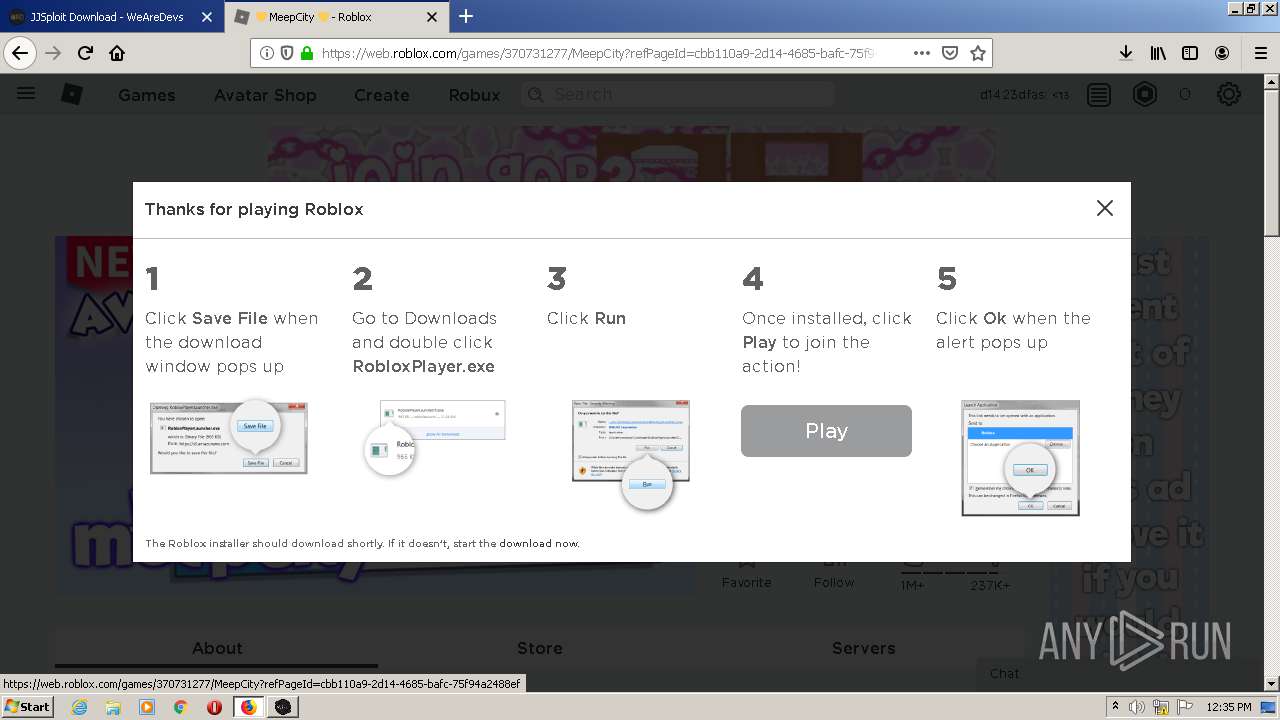Click the tracking protection shield icon

pyautogui.click(x=287, y=53)
